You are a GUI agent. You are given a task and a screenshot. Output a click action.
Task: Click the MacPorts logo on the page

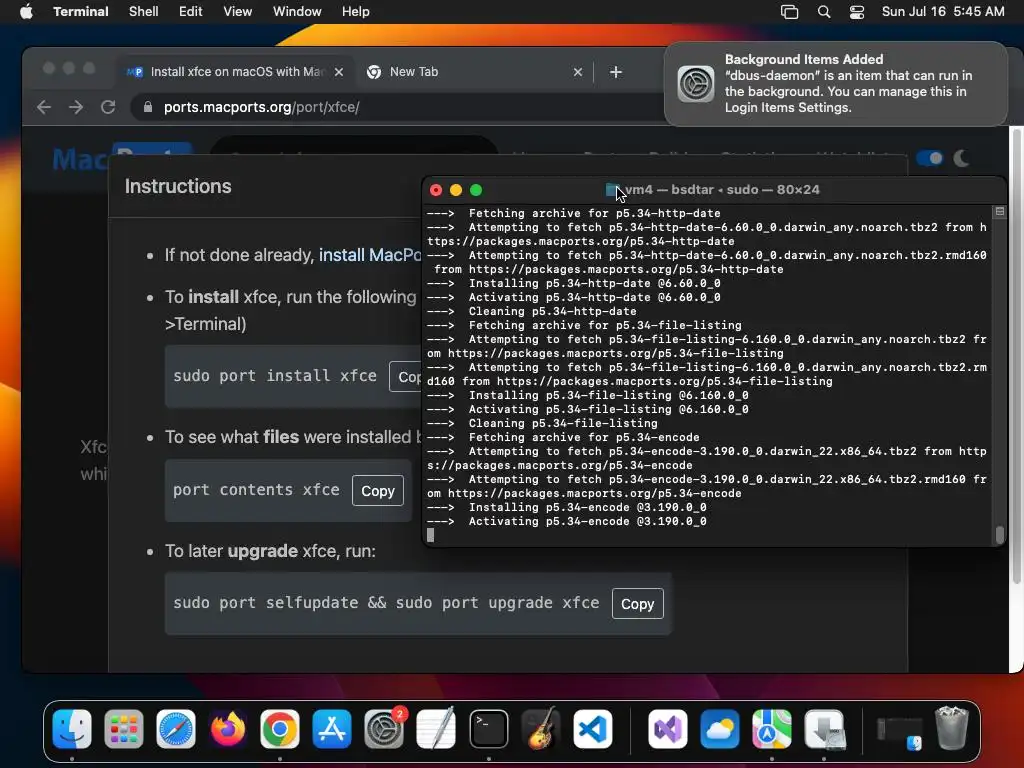click(x=121, y=159)
